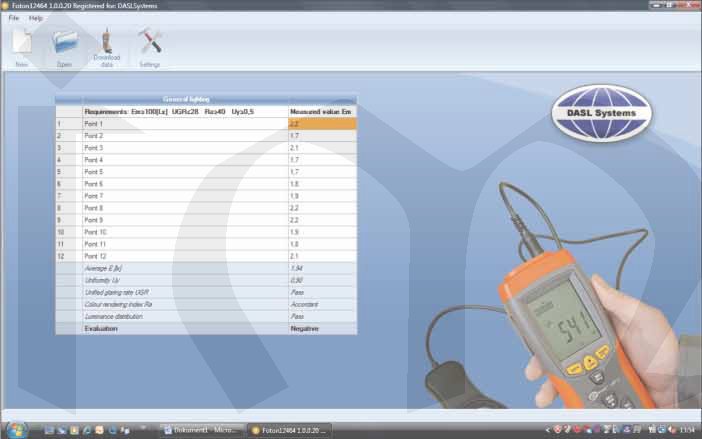Open the Settings tools icon
This screenshot has height=439, width=702.
(150, 45)
